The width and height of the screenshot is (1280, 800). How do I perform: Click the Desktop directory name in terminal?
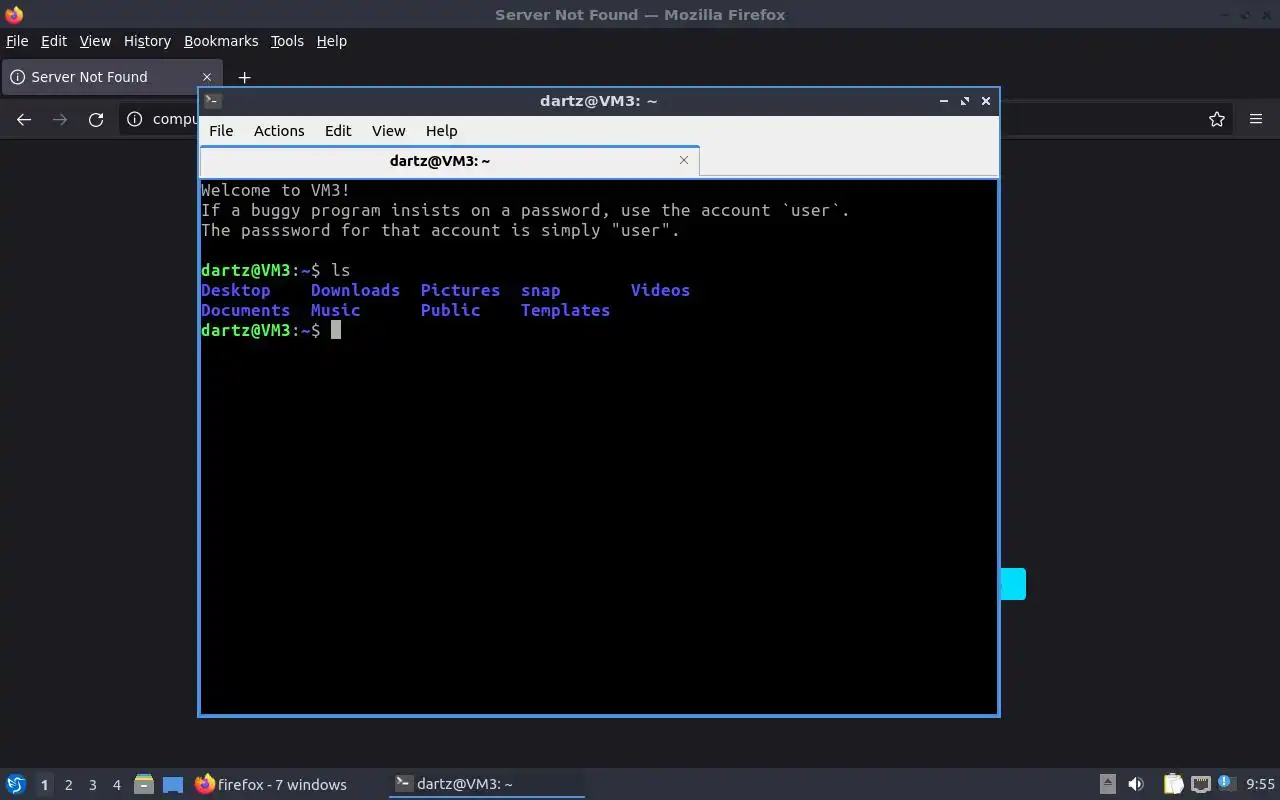point(236,291)
